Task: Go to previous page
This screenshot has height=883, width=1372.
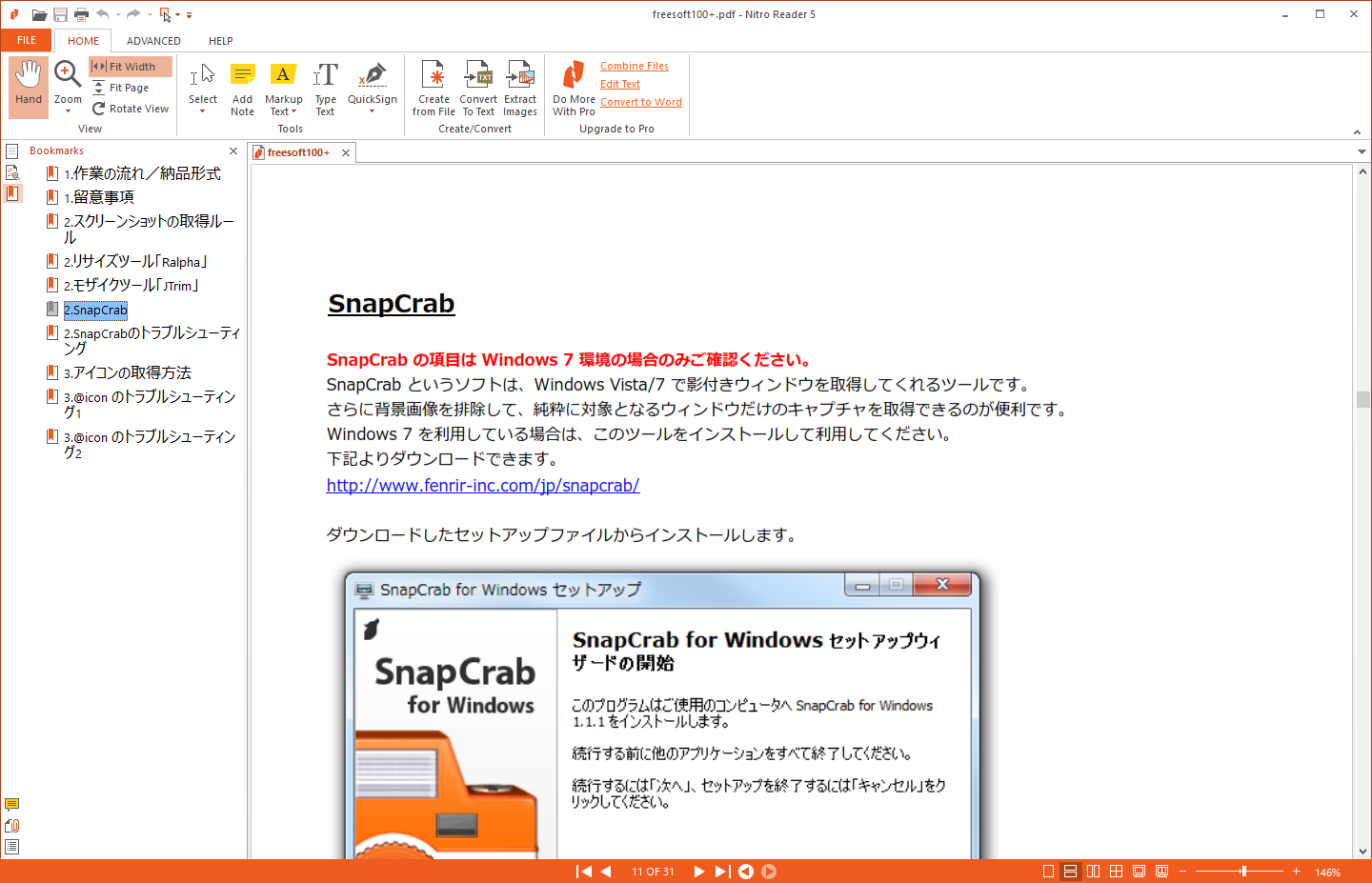Action: (606, 872)
